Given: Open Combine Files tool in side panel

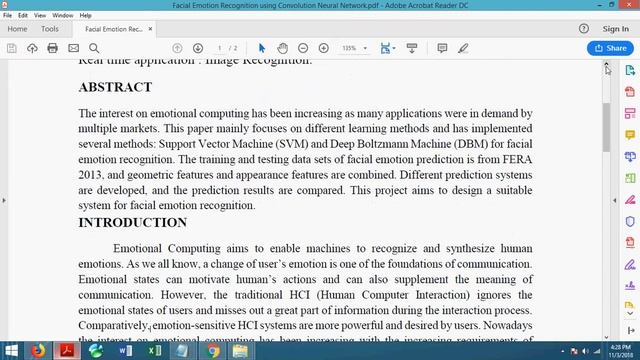Looking at the screenshot, I should [630, 156].
